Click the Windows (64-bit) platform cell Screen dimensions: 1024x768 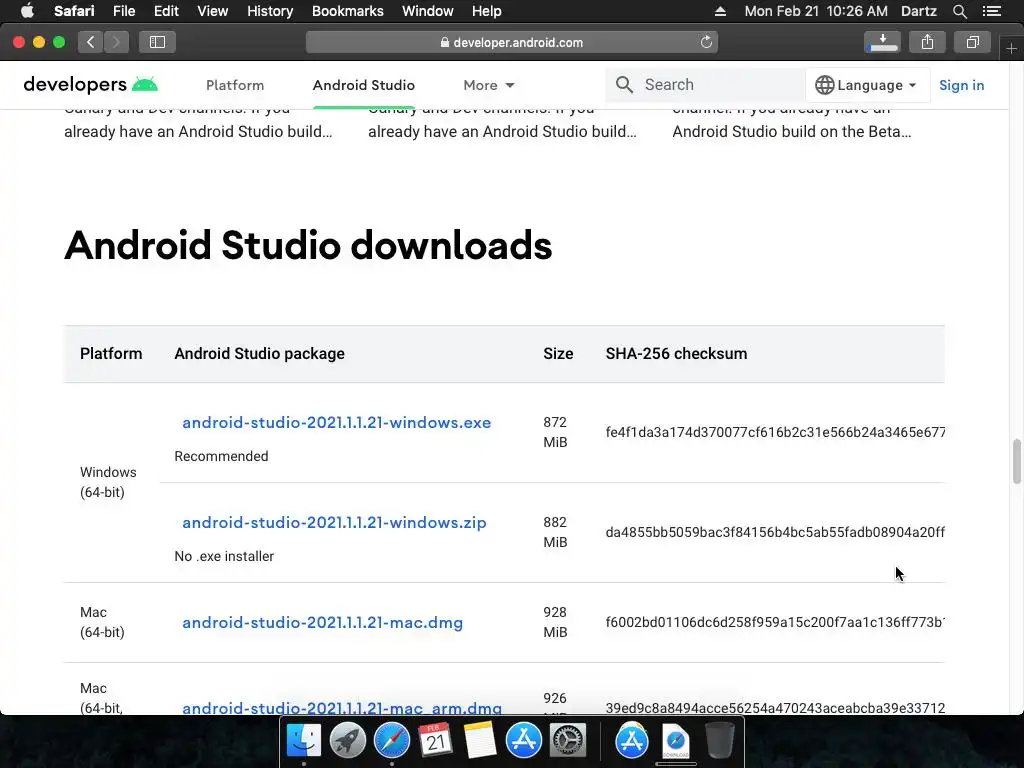(108, 482)
